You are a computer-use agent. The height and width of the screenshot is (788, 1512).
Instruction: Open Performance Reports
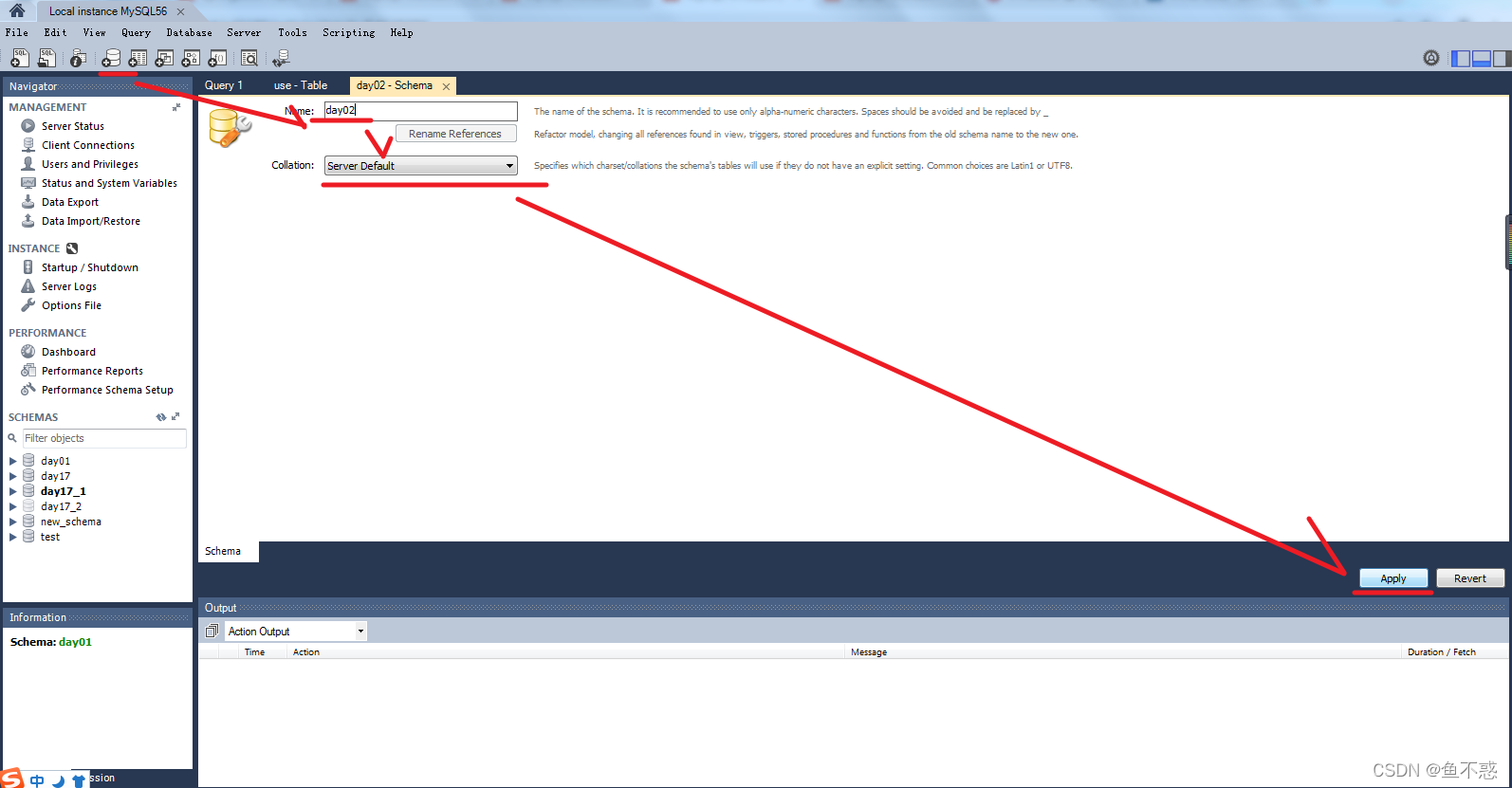click(x=92, y=371)
